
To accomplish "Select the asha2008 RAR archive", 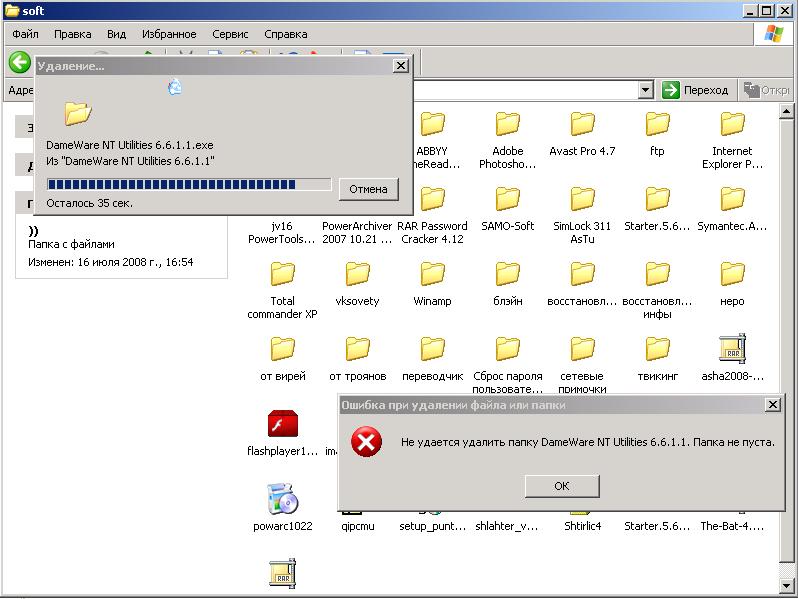I will pos(732,349).
